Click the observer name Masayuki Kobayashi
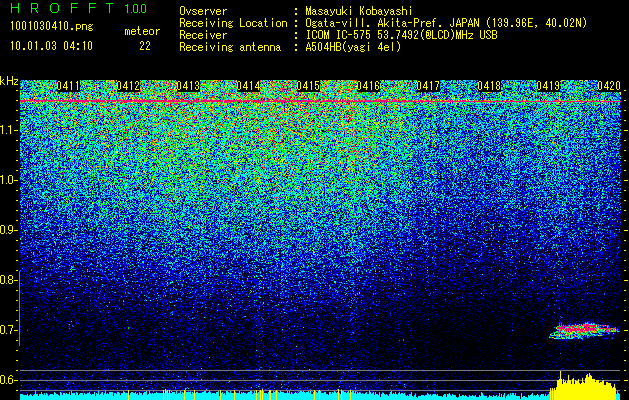The image size is (629, 400). tap(359, 11)
